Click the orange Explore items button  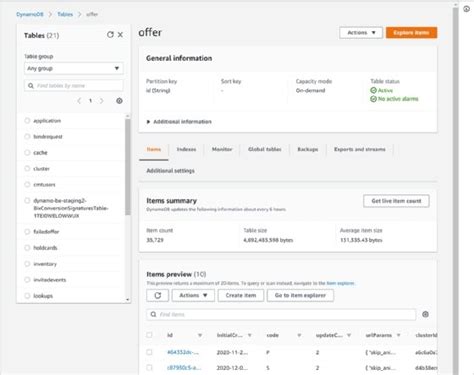(411, 33)
